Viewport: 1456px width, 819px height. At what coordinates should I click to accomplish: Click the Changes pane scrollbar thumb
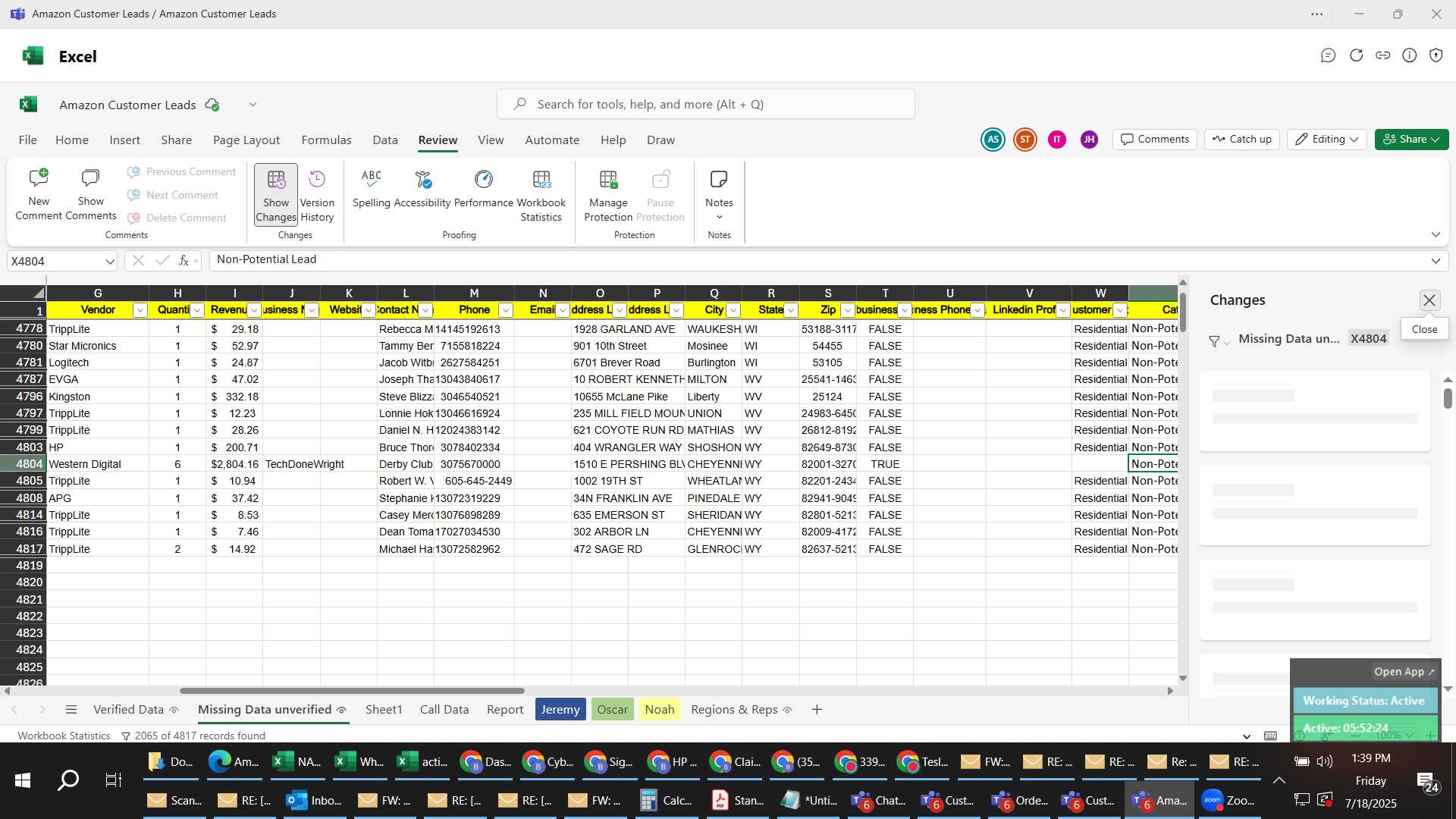click(x=1448, y=398)
